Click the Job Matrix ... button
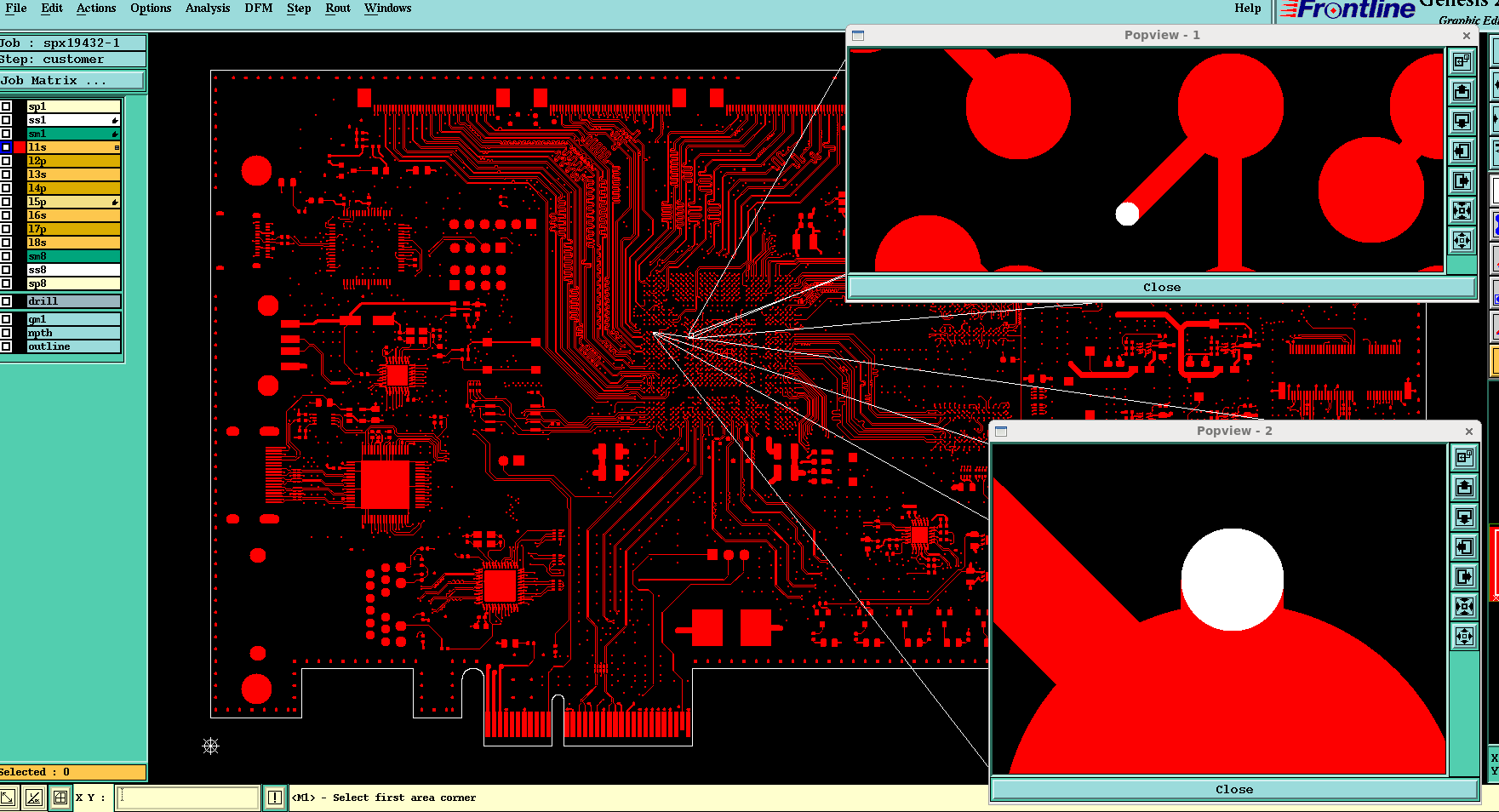 click(72, 81)
